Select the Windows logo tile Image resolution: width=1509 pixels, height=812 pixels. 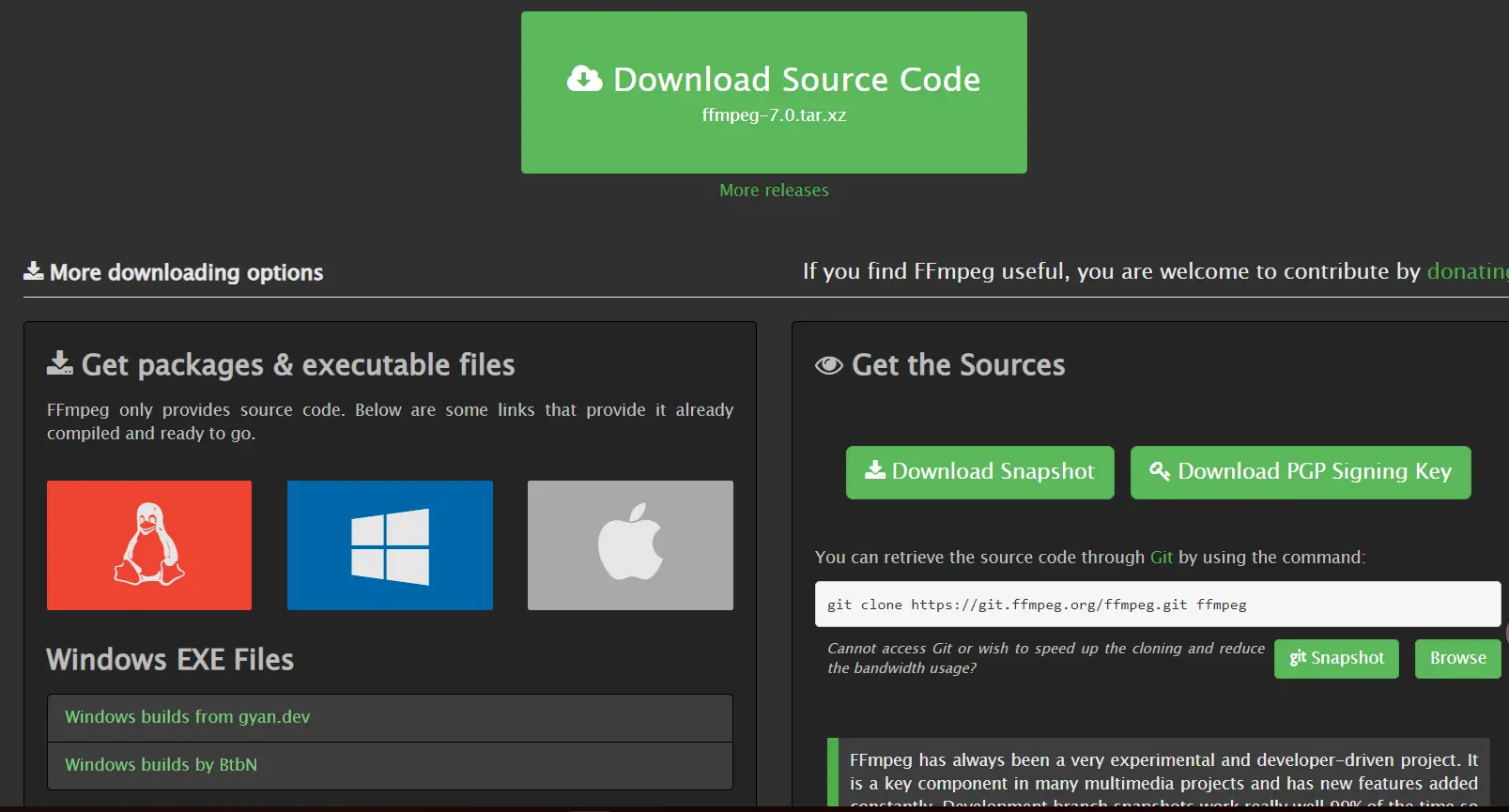[x=390, y=545]
